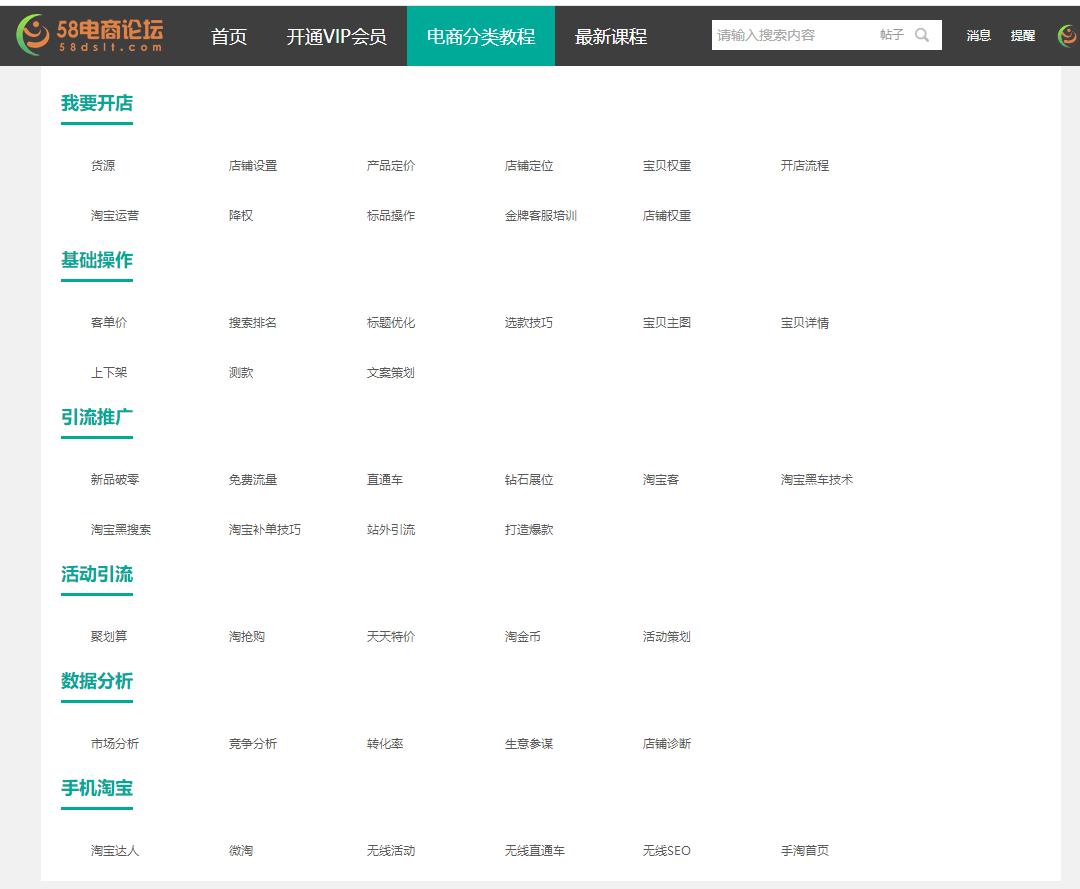Select the 电商分类教程 tab
Viewport: 1080px width, 889px height.
[x=481, y=36]
